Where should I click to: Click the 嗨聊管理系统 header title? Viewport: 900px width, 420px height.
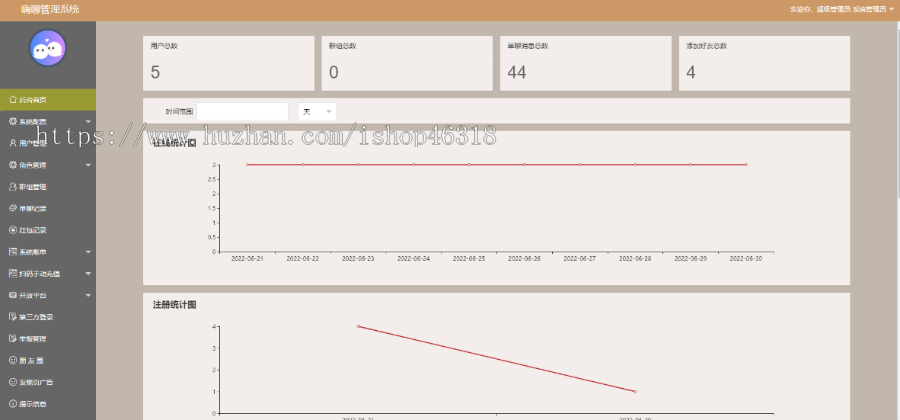(51, 9)
